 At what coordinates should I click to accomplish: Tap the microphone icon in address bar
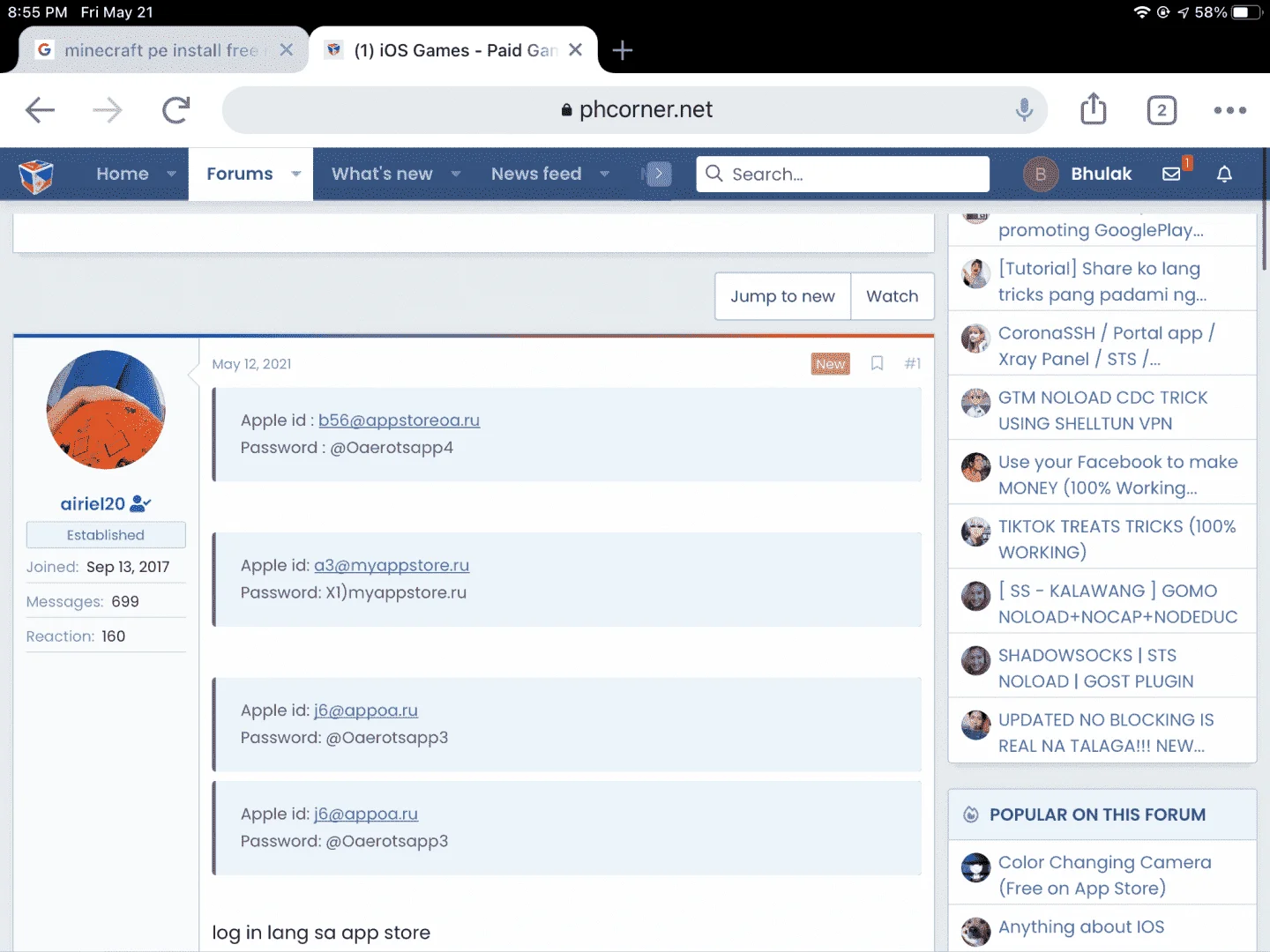coord(1024,110)
